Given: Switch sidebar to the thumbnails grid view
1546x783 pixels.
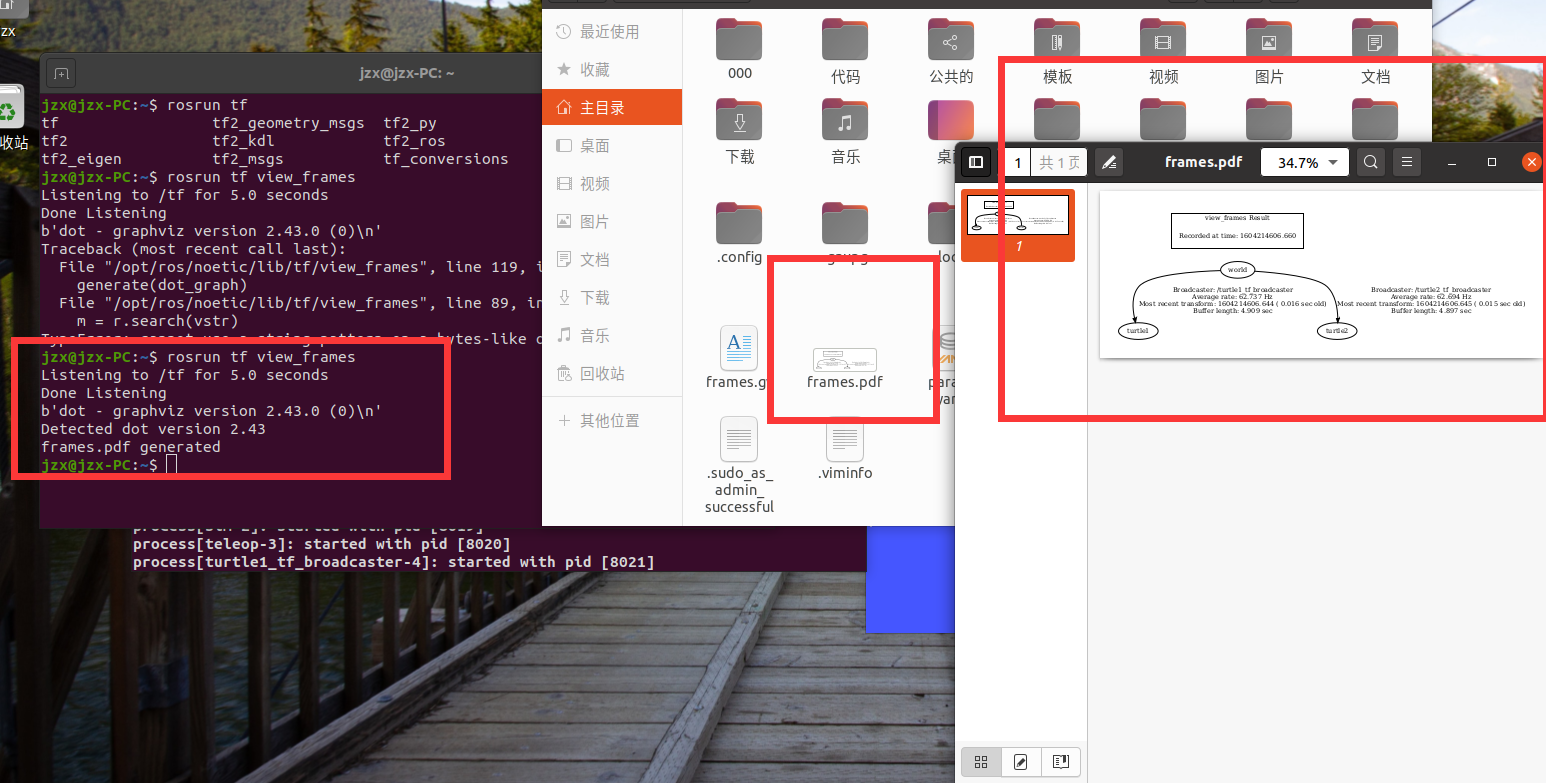Looking at the screenshot, I should [981, 762].
